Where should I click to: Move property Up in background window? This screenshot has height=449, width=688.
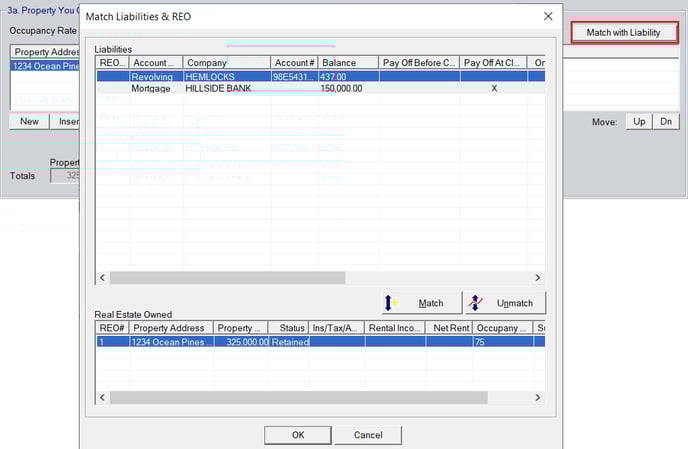[639, 122]
